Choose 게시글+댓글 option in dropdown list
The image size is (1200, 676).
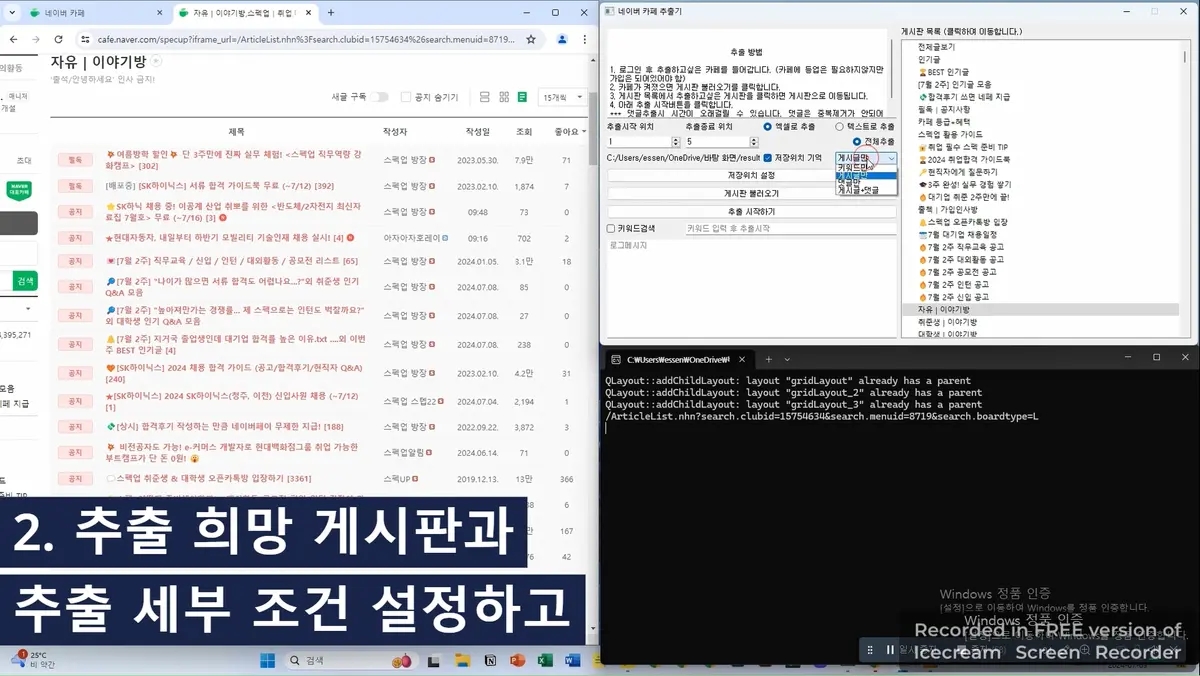[x=866, y=190]
